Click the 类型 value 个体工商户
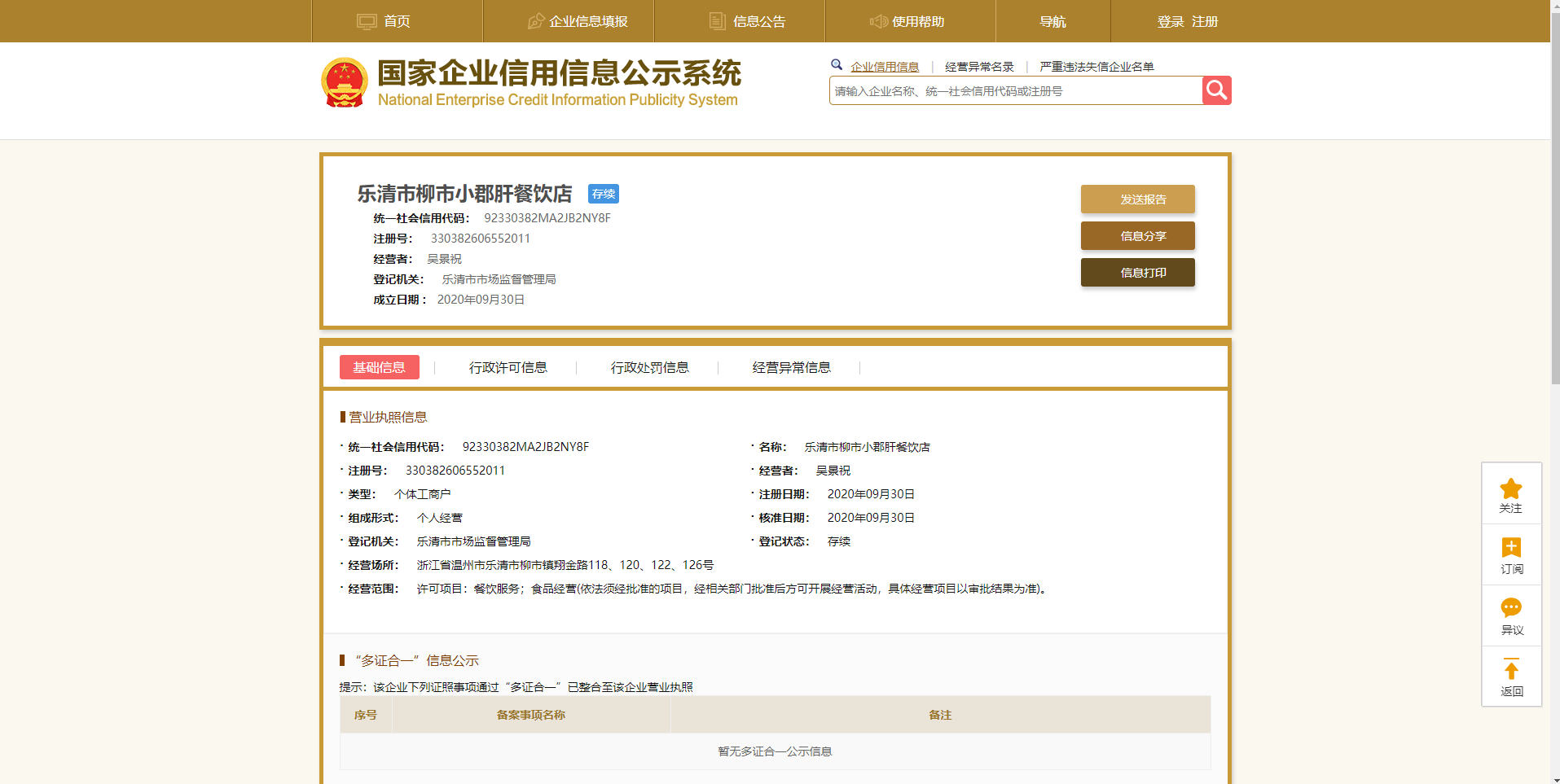 (x=423, y=494)
